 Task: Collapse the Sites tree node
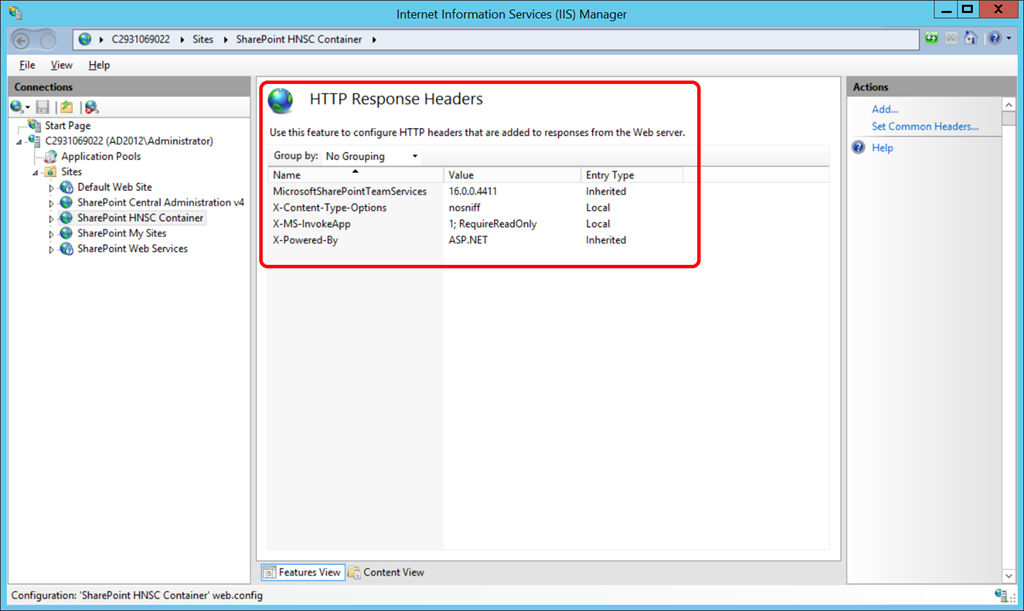point(37,172)
